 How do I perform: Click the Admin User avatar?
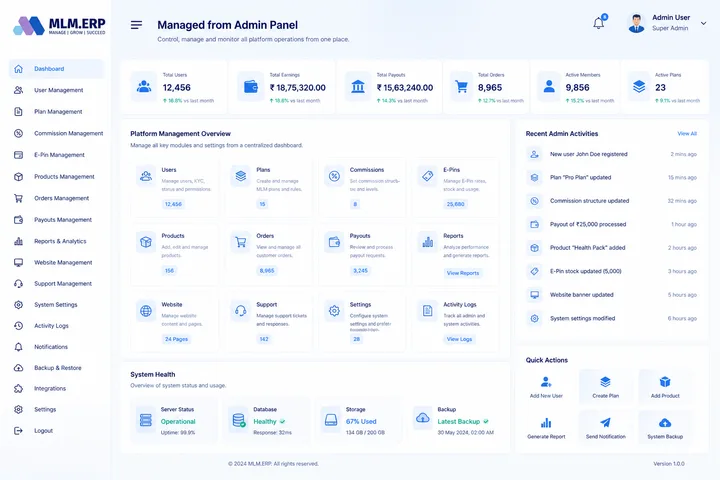click(636, 23)
